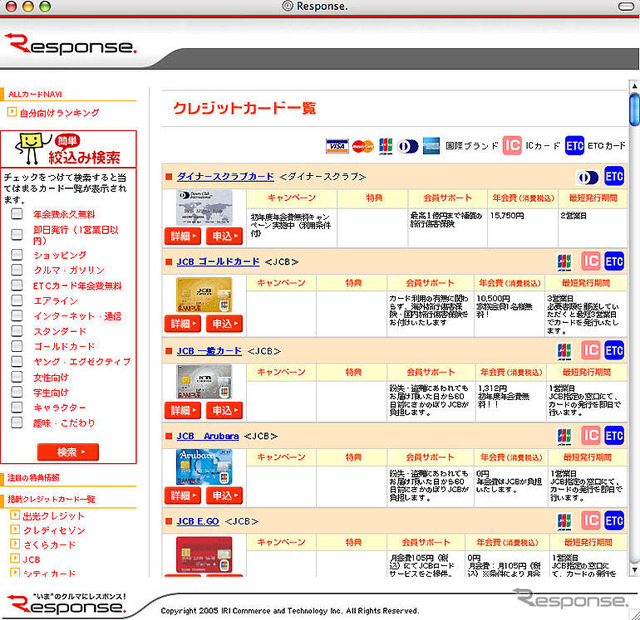The width and height of the screenshot is (640, 620).
Task: Click JCB logo in JCB E.GO row
Action: point(564,522)
